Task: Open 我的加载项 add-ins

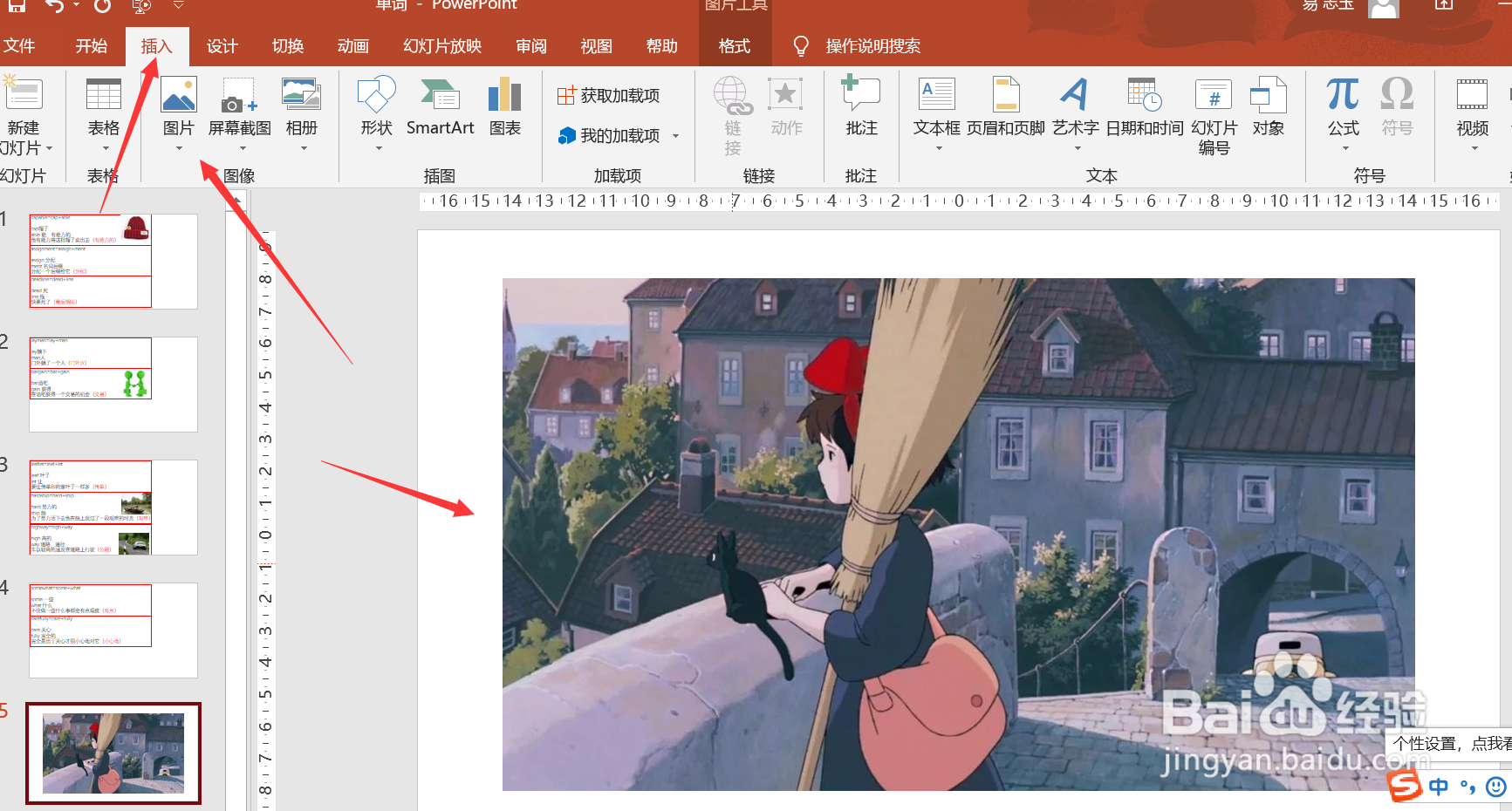Action: click(609, 135)
